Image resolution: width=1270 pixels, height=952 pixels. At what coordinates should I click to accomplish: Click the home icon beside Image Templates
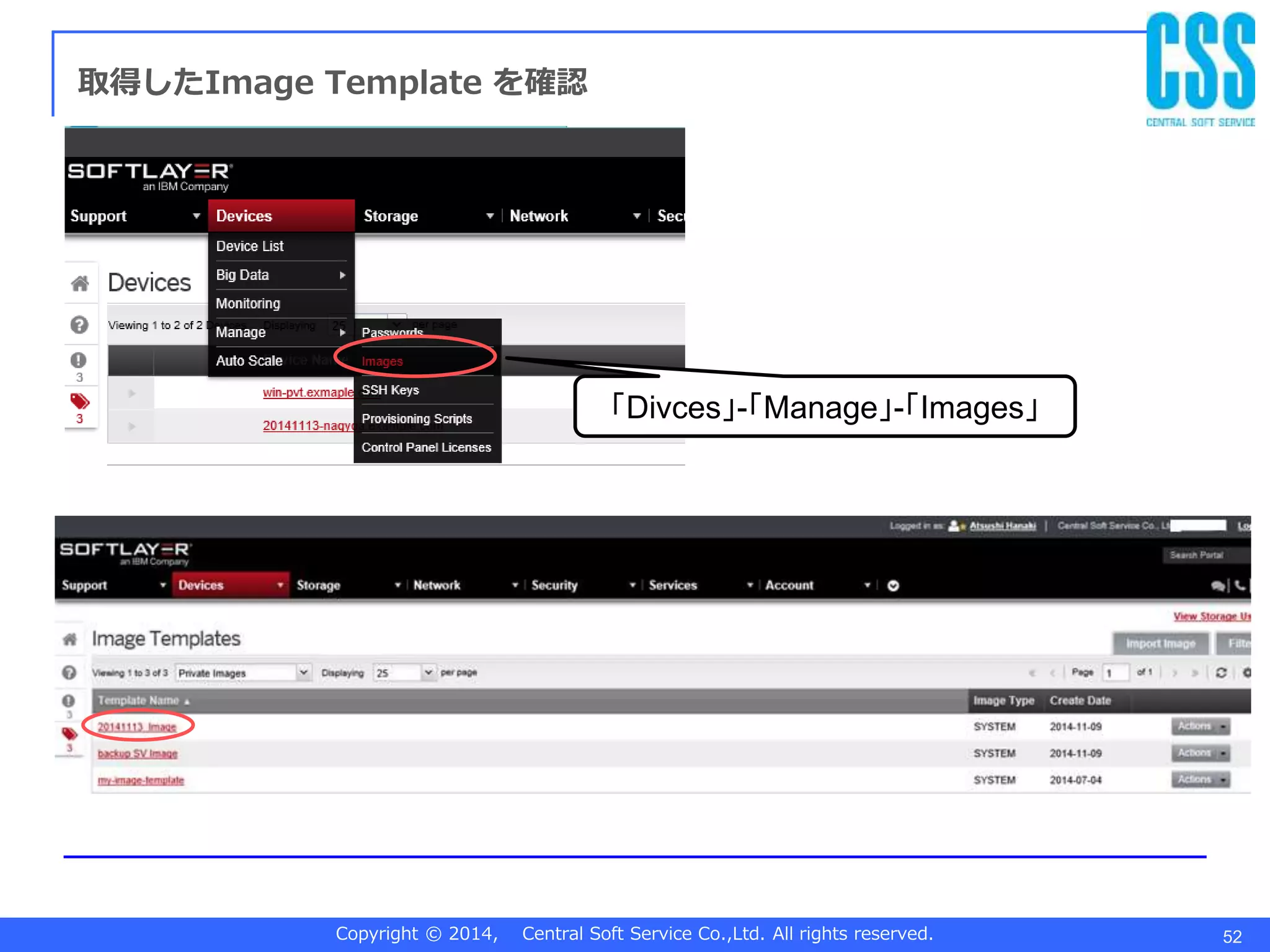(x=69, y=639)
